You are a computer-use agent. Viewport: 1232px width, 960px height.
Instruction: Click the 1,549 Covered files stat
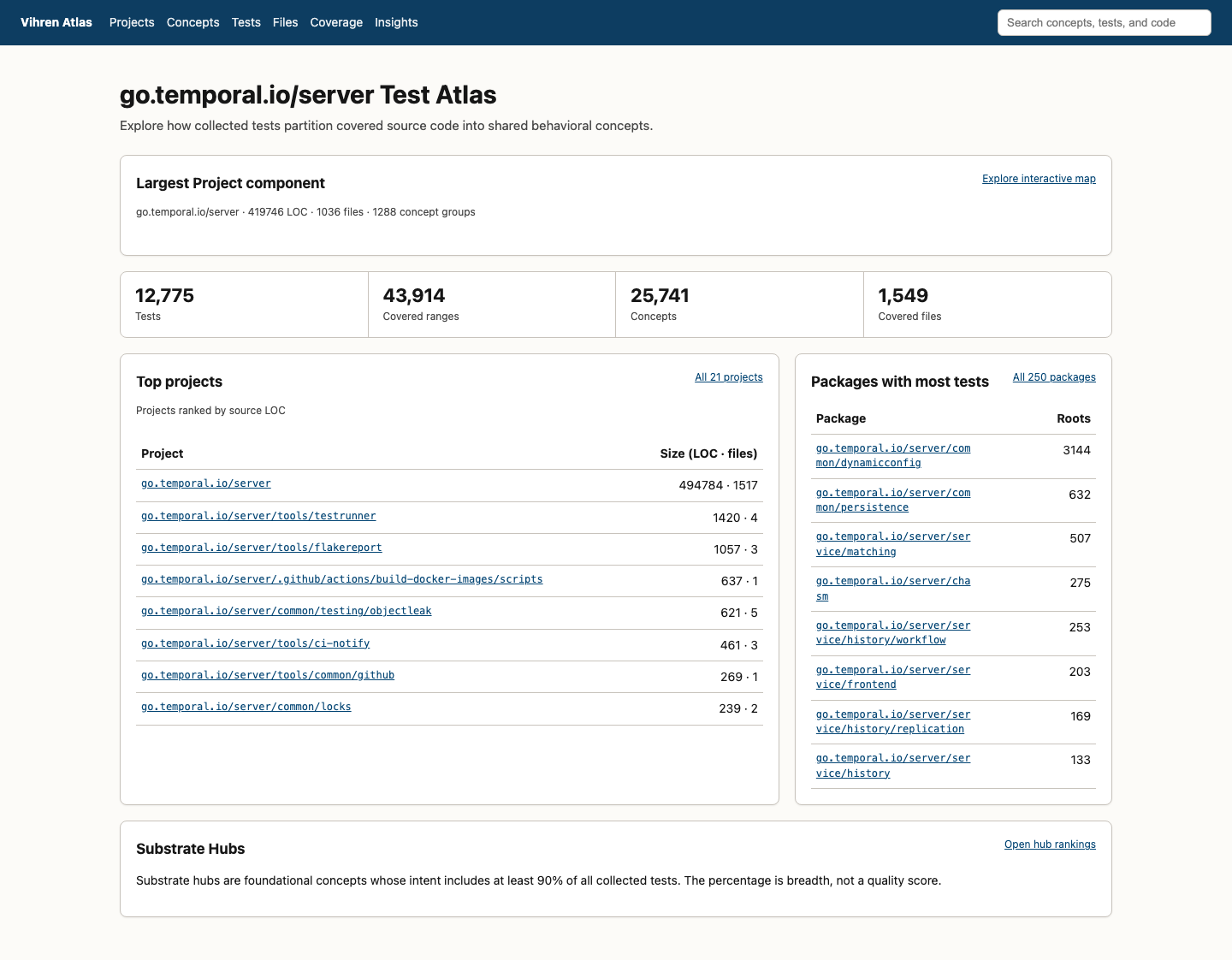tap(987, 305)
